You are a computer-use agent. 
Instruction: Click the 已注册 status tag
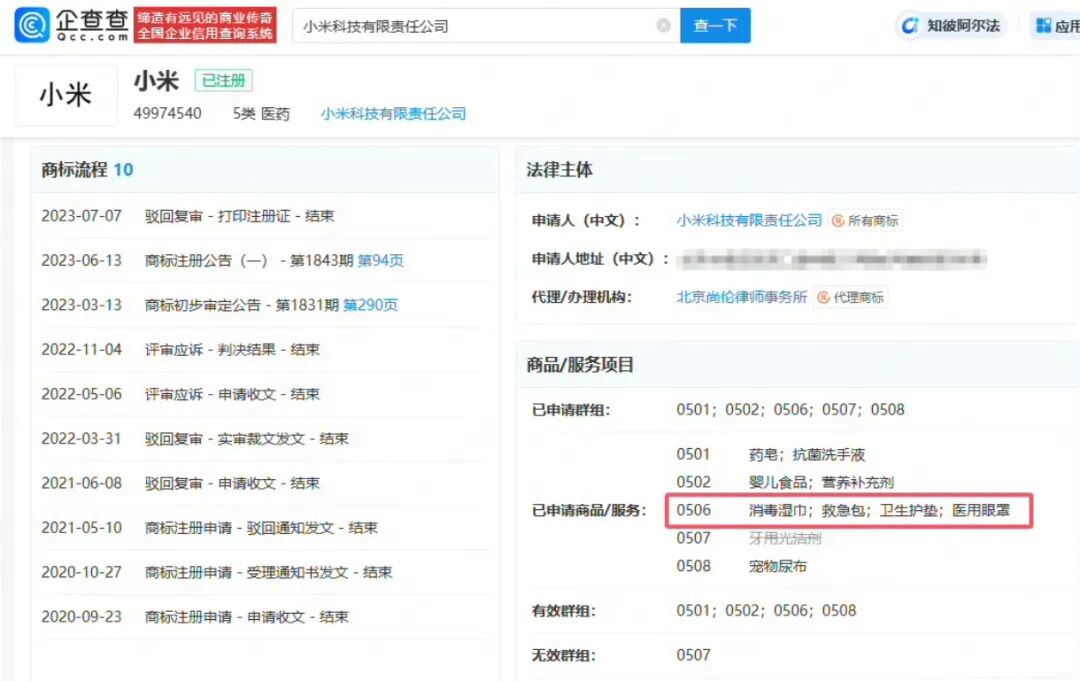point(224,81)
